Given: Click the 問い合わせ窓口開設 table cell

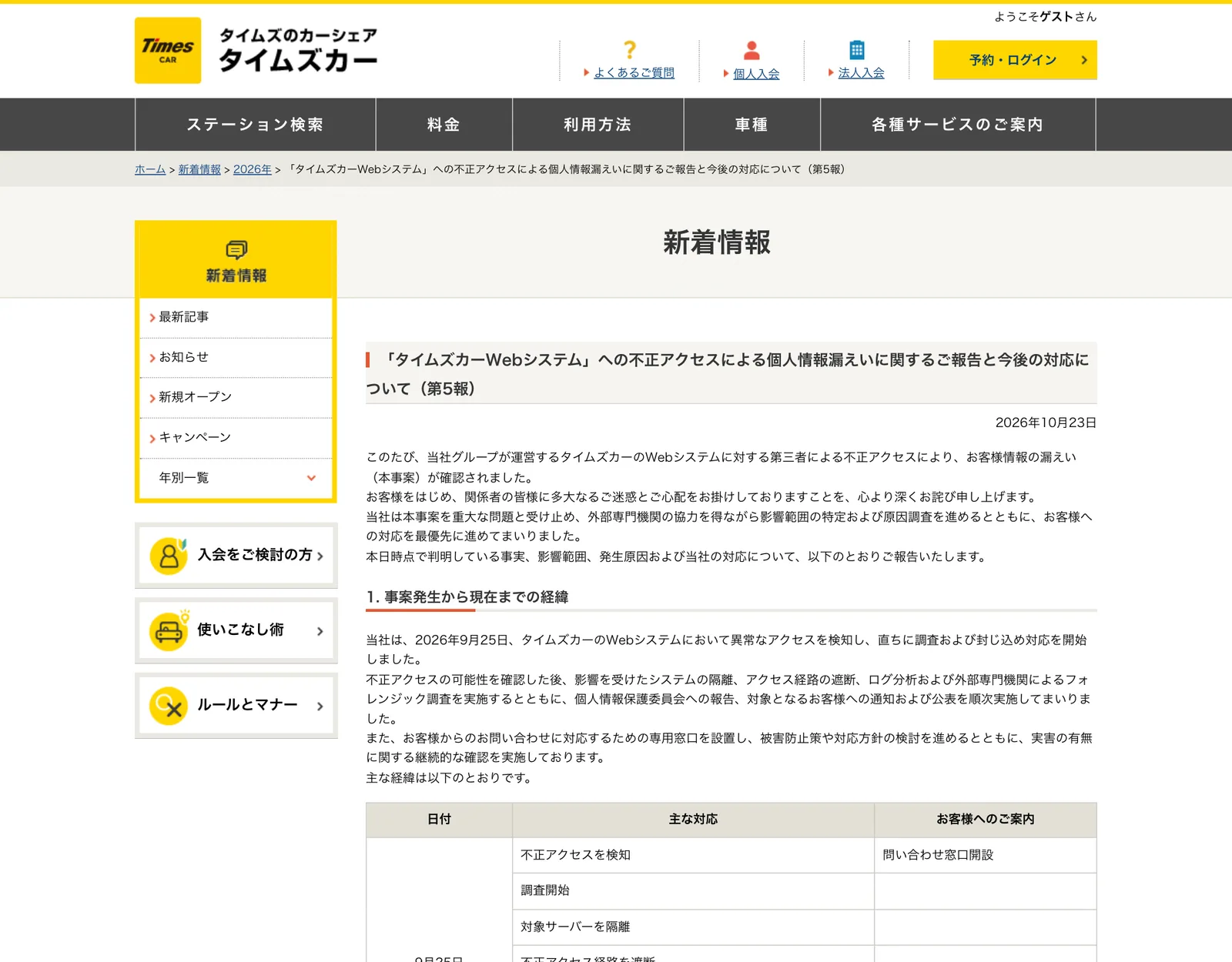Looking at the screenshot, I should pos(986,855).
